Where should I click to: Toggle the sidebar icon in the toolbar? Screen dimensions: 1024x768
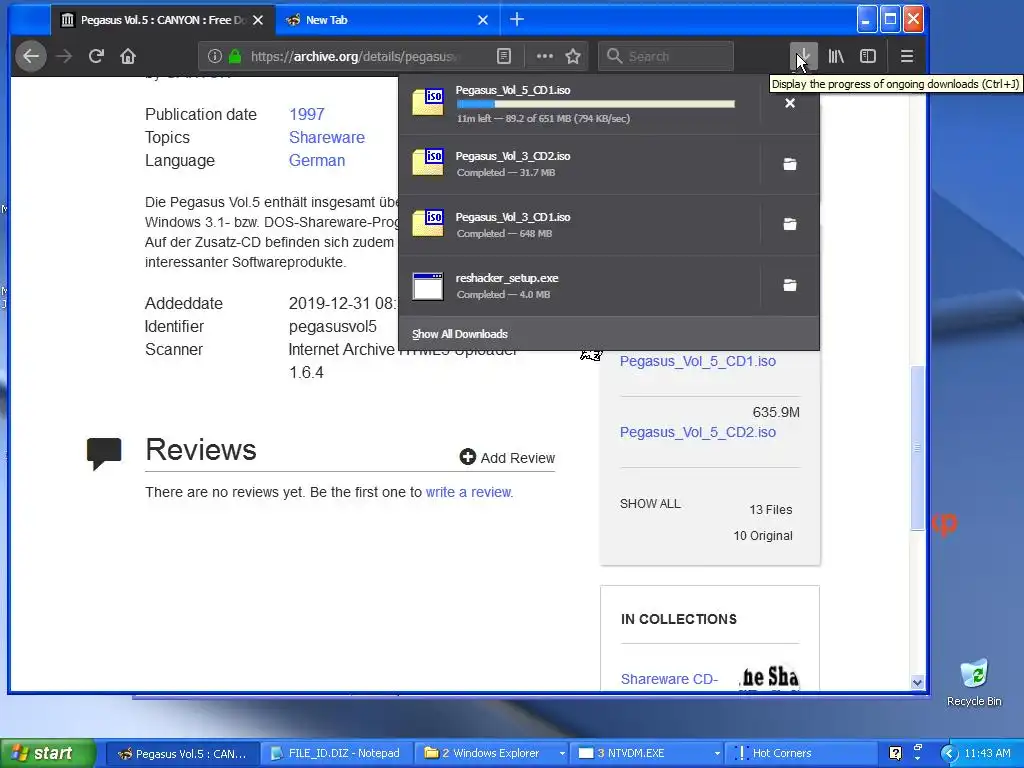[868, 56]
